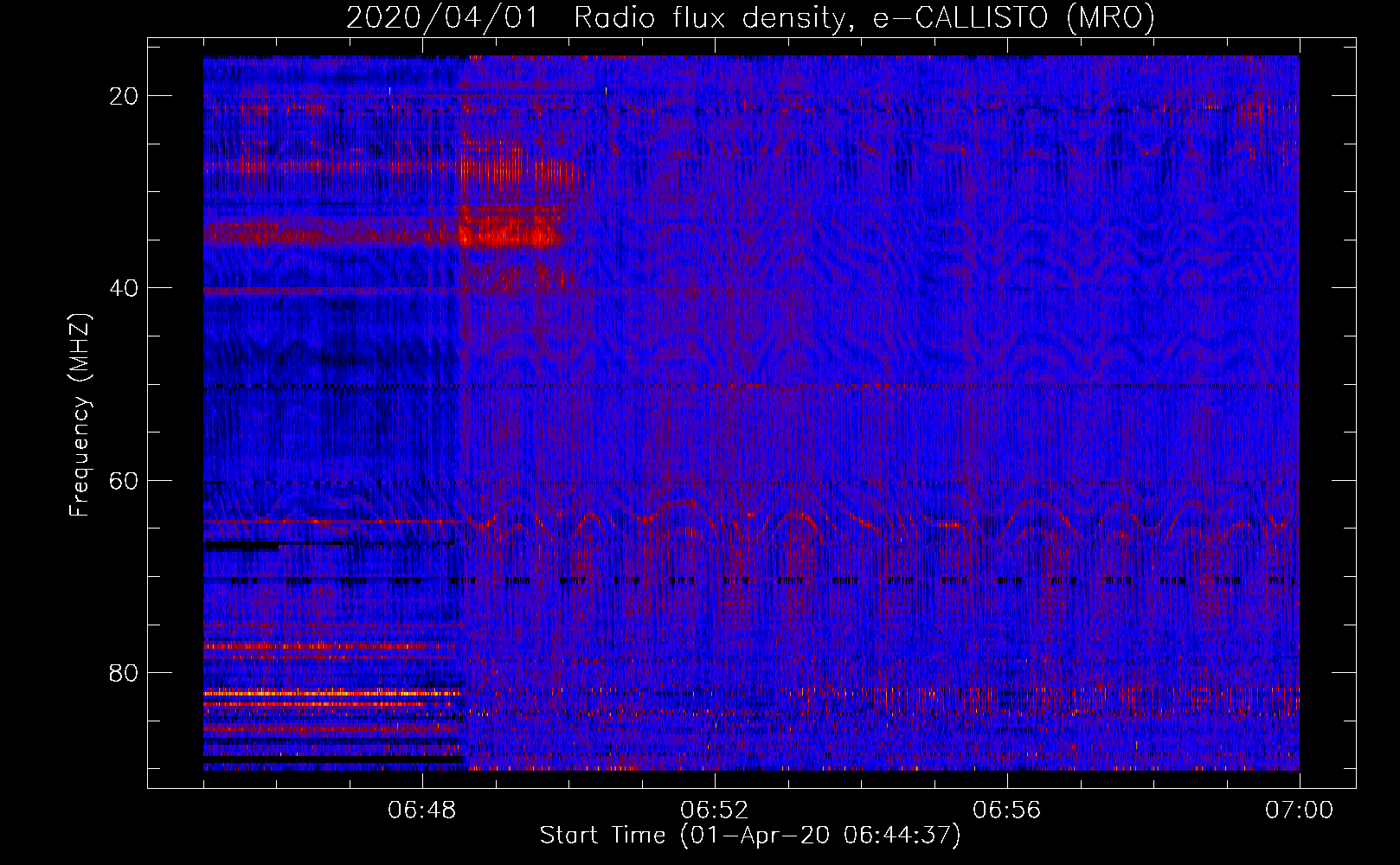Screen dimensions: 1400x865
Task: Click the 06:56 time tick label
Action: tap(1006, 811)
